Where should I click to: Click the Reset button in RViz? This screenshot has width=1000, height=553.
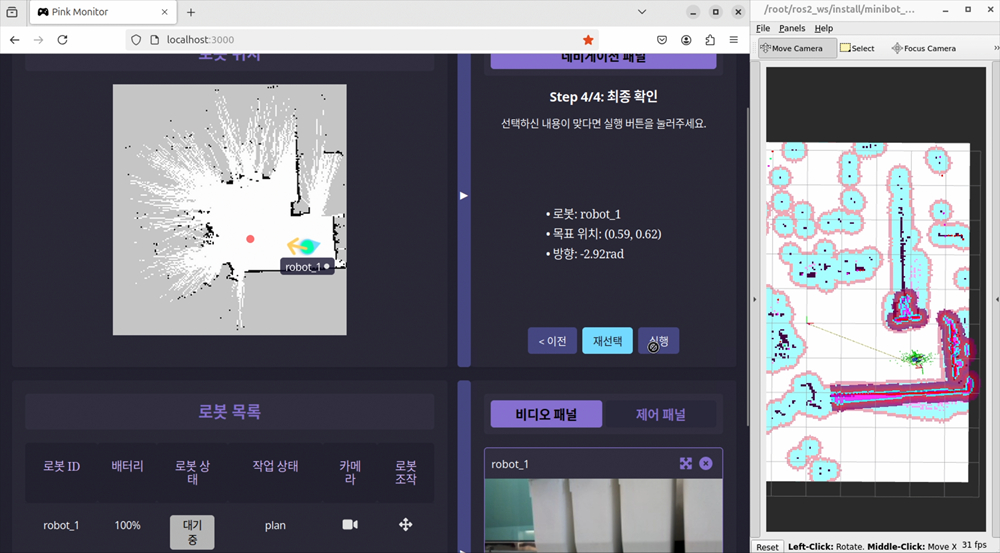pos(767,547)
